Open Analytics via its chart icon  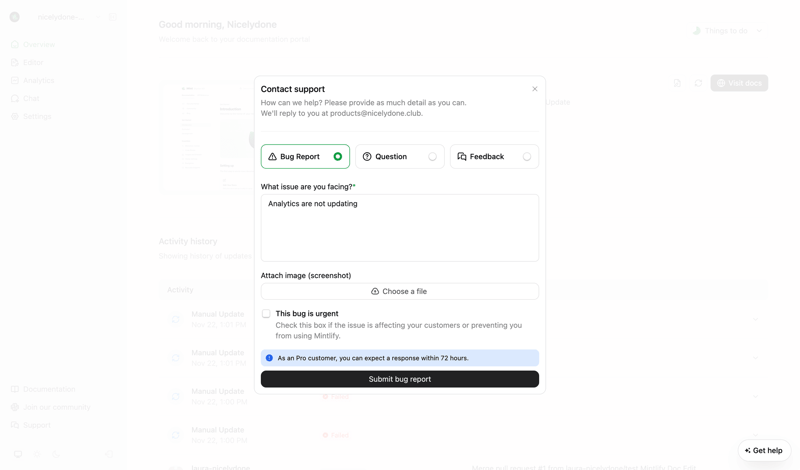point(15,80)
